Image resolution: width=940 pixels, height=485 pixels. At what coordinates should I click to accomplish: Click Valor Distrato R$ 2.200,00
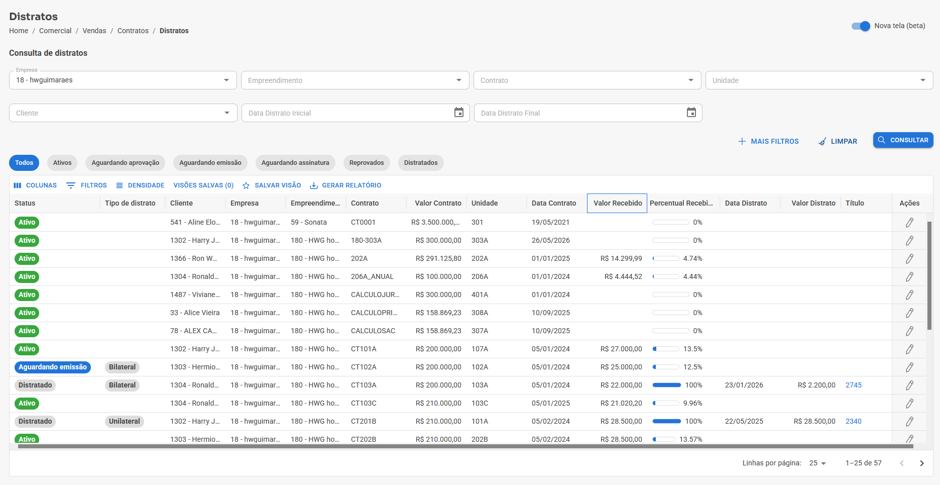(x=817, y=385)
